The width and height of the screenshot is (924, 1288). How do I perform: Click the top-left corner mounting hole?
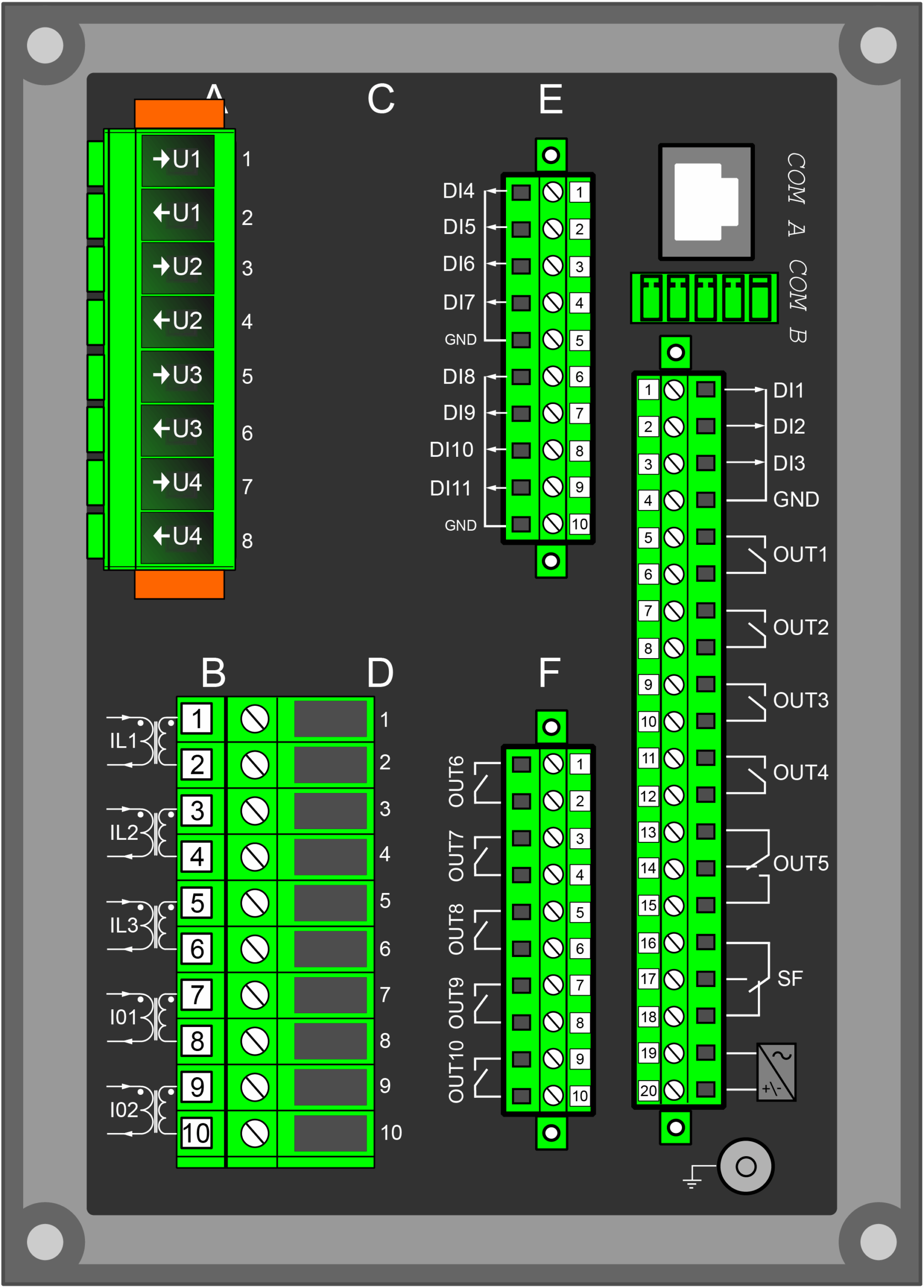pyautogui.click(x=45, y=45)
